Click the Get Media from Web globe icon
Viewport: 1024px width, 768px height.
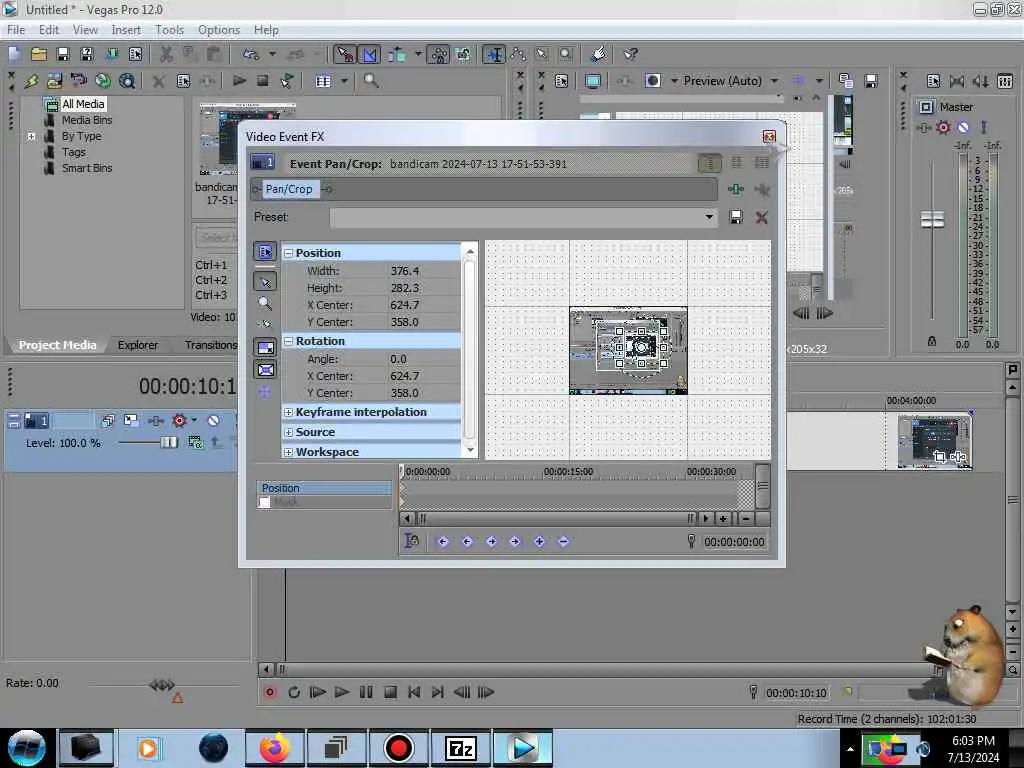click(103, 81)
